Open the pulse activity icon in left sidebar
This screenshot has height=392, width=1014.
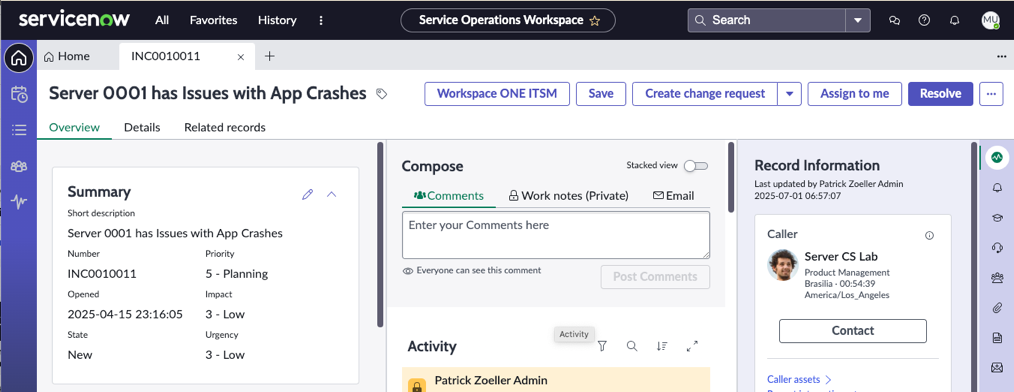click(x=19, y=202)
